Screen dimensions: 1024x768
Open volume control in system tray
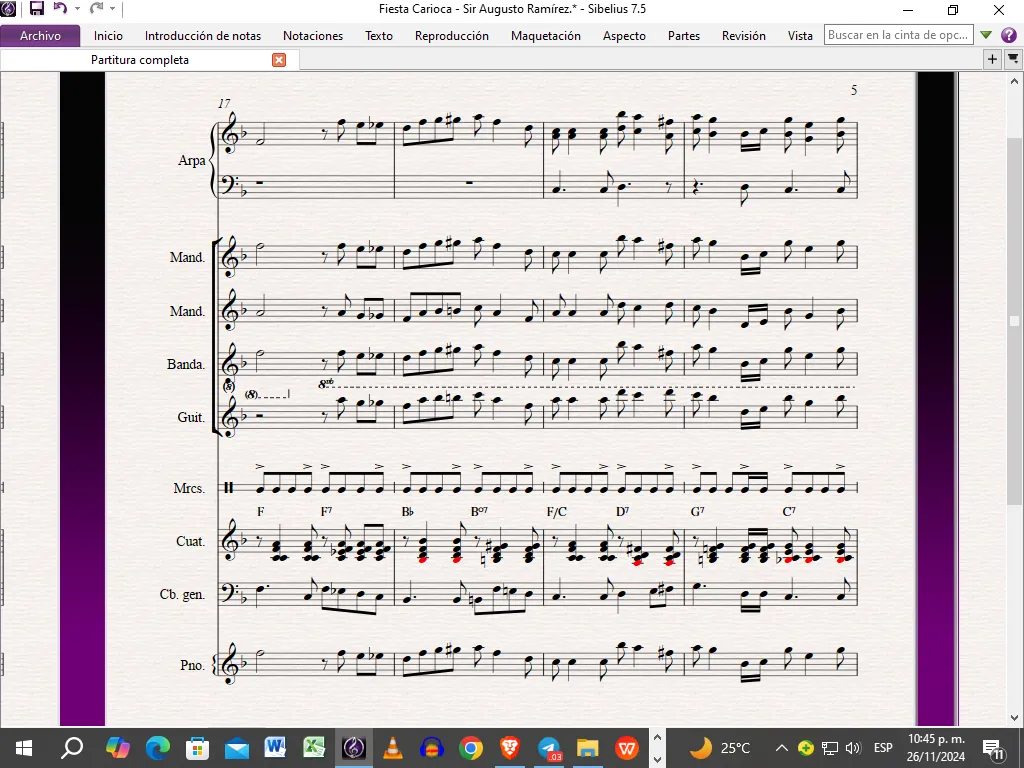[853, 748]
